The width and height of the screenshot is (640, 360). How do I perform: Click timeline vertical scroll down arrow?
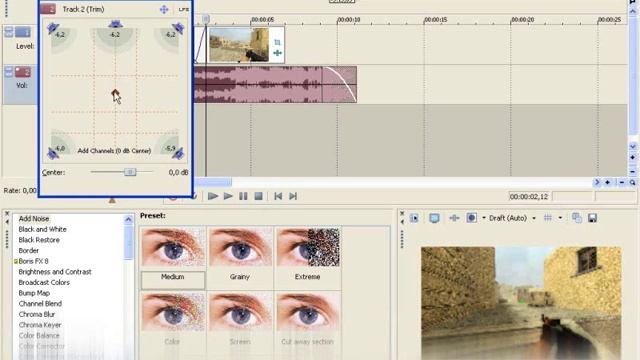[x=633, y=146]
